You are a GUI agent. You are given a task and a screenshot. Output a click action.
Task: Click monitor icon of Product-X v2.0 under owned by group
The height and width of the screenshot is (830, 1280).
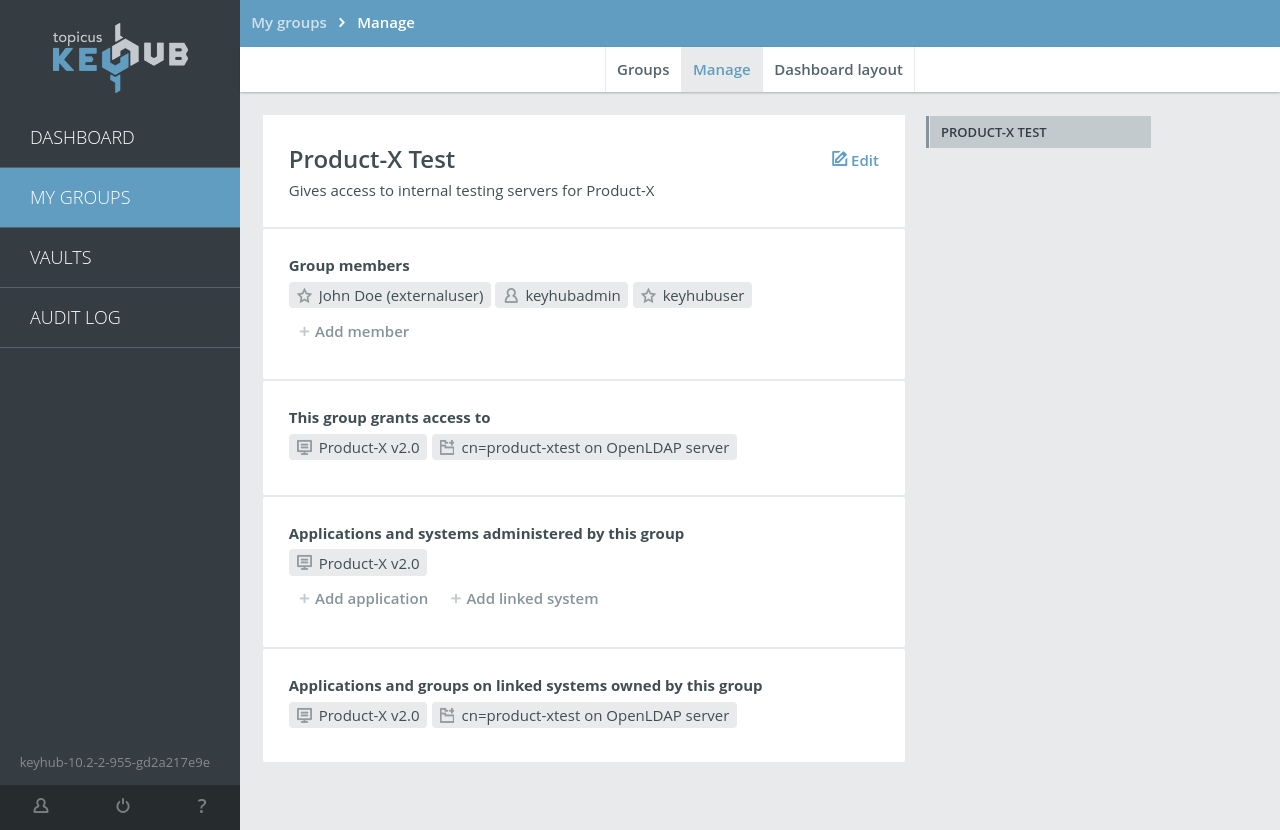(305, 715)
